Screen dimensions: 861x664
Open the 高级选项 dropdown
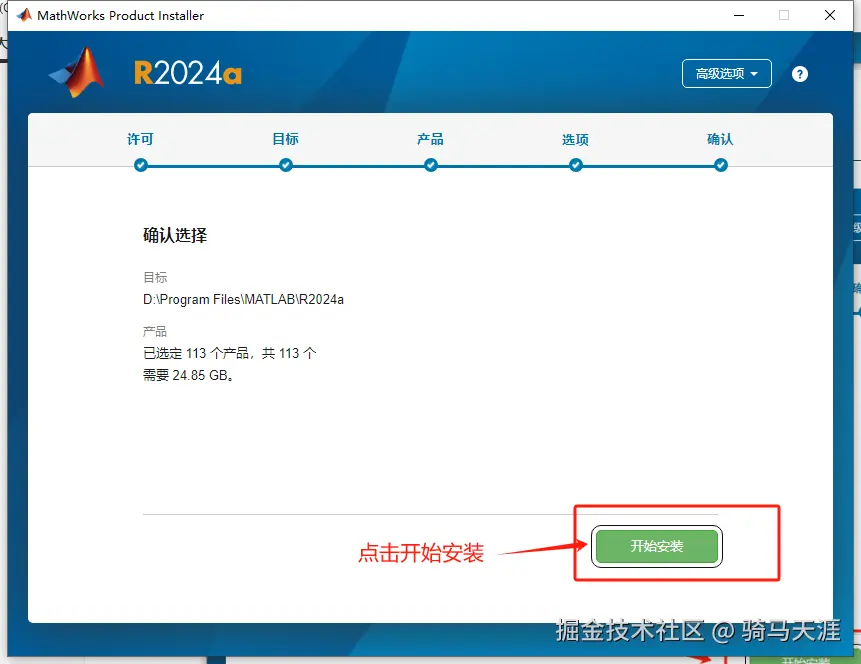tap(726, 74)
